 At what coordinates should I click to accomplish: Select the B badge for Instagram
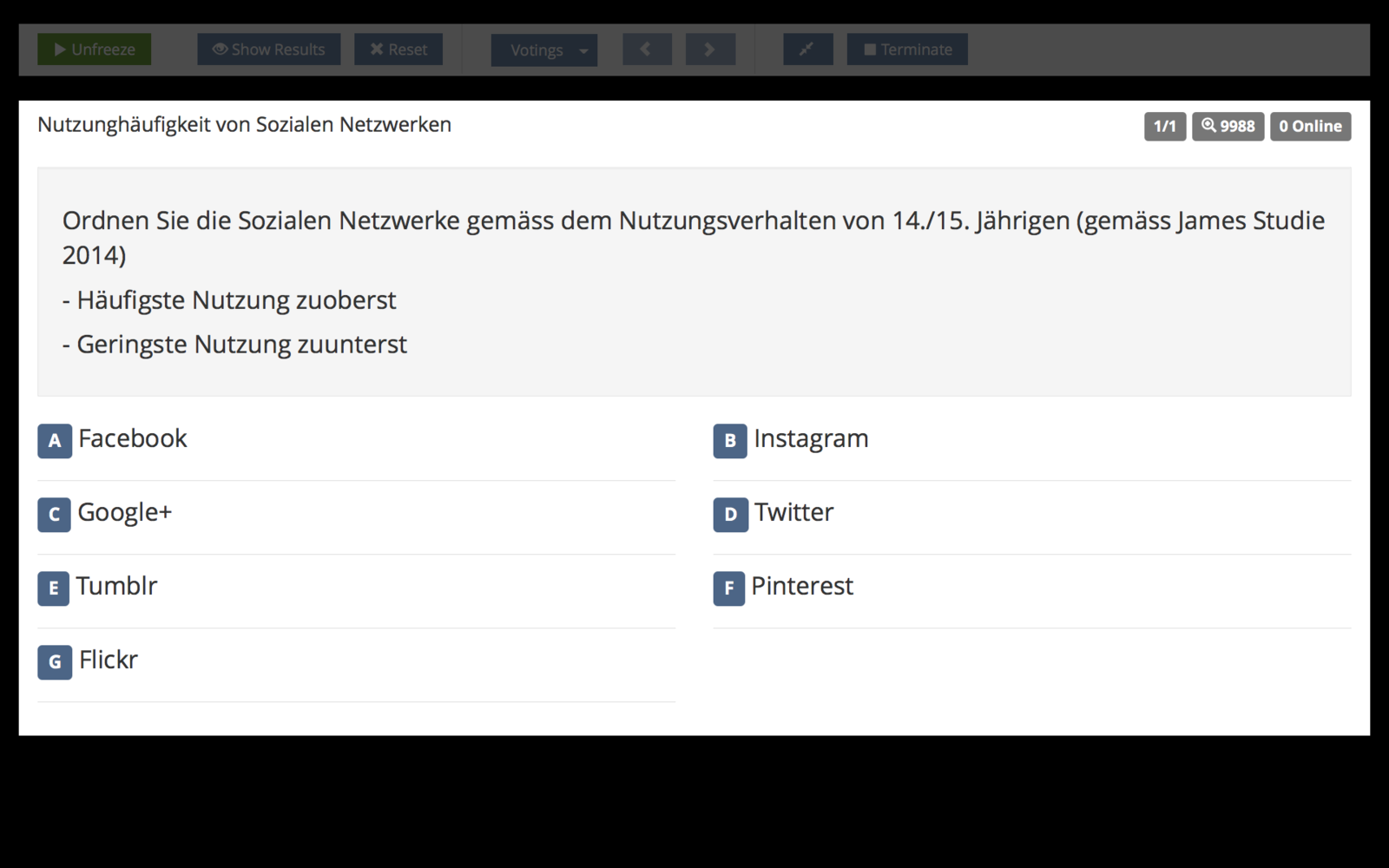click(730, 441)
